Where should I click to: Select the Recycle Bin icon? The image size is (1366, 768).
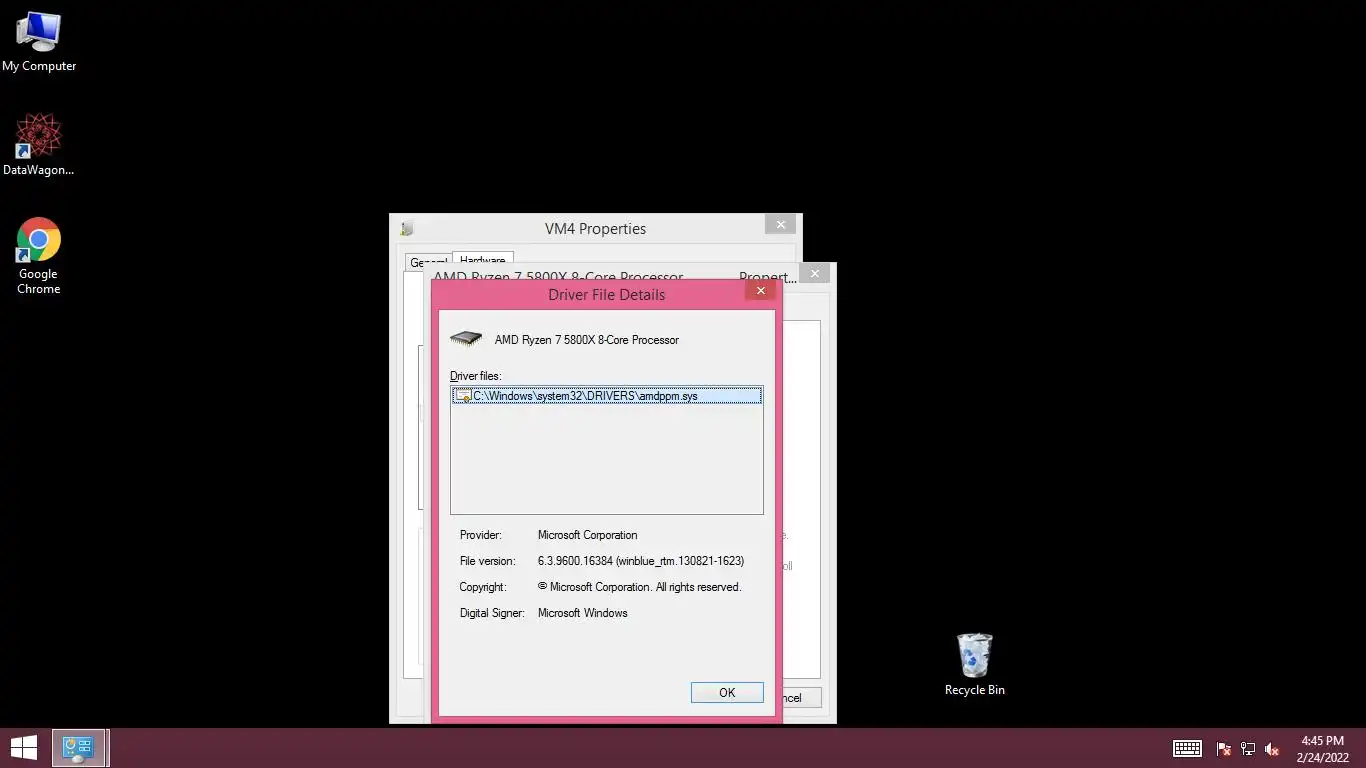(974, 664)
